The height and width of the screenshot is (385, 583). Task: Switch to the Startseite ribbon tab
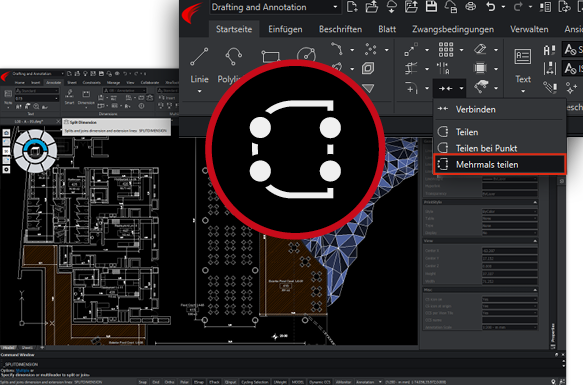tap(234, 29)
